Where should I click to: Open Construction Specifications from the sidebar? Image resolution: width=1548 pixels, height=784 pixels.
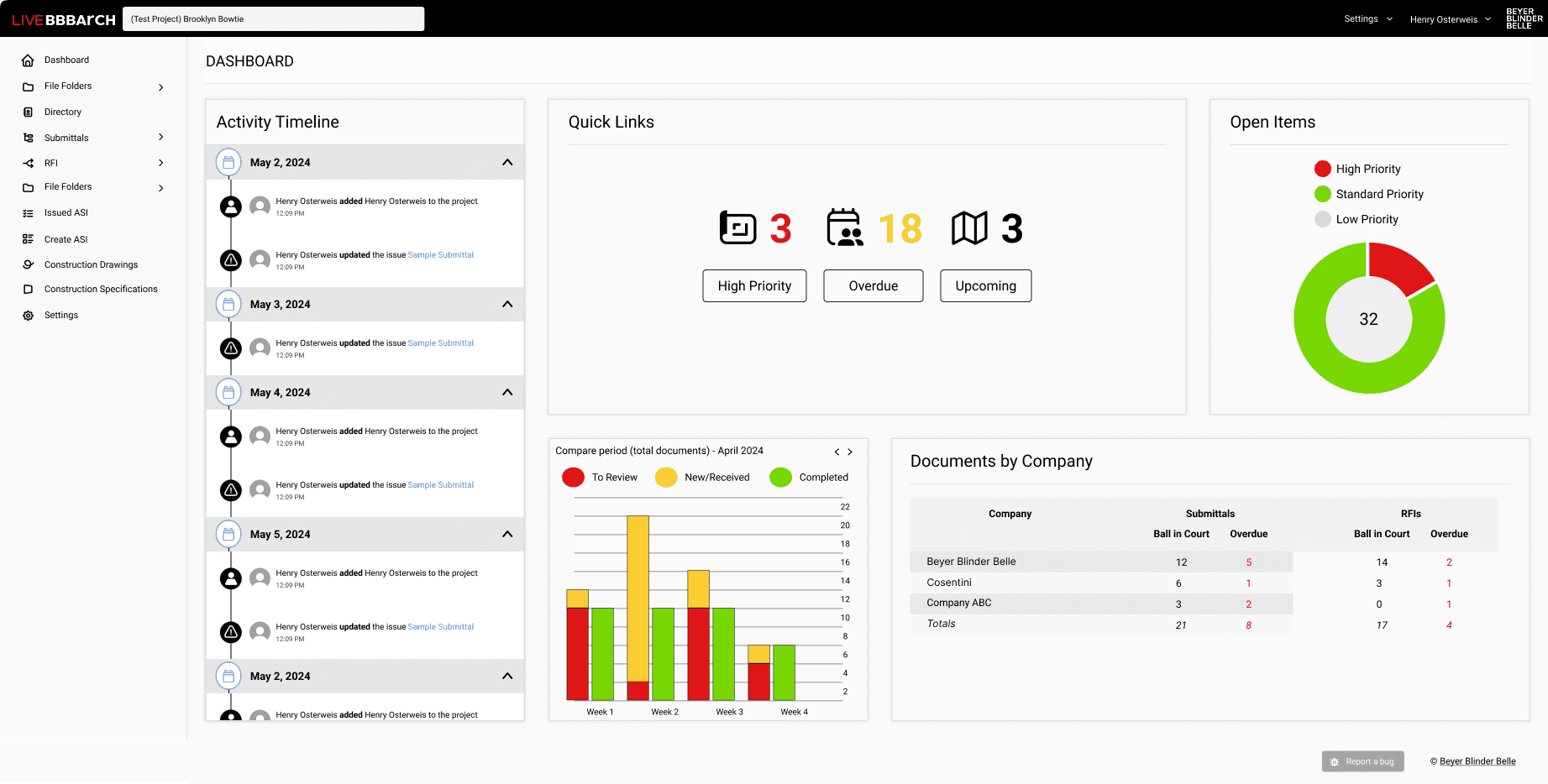tap(101, 290)
